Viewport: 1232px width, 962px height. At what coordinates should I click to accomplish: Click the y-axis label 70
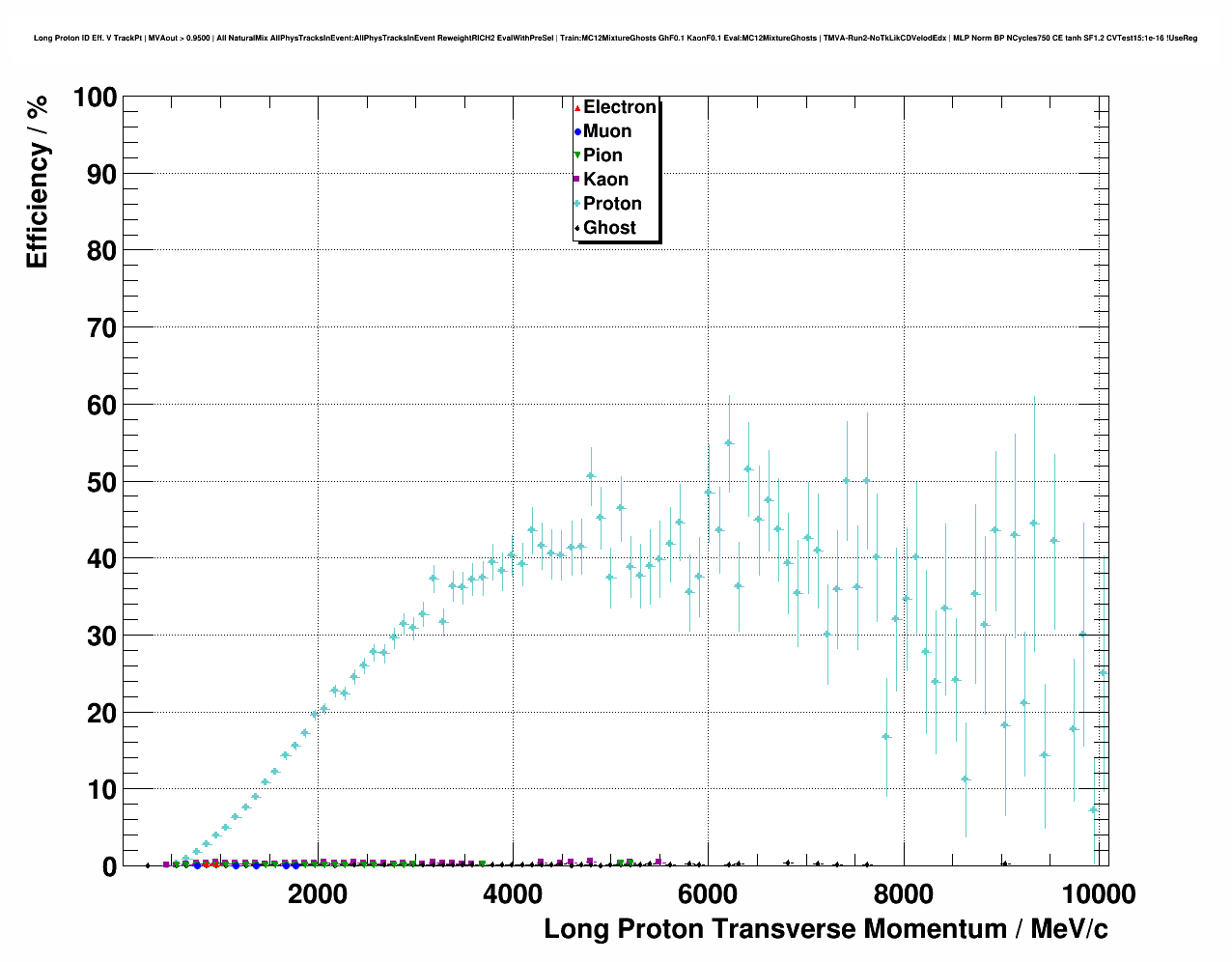[x=102, y=328]
